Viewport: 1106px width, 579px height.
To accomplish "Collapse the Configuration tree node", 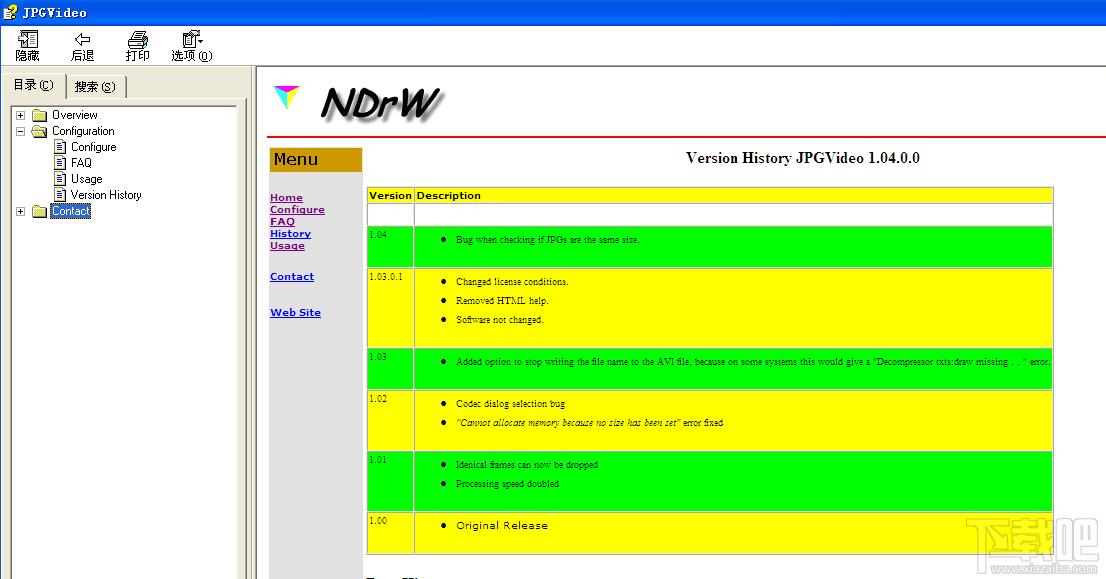I will tap(20, 131).
